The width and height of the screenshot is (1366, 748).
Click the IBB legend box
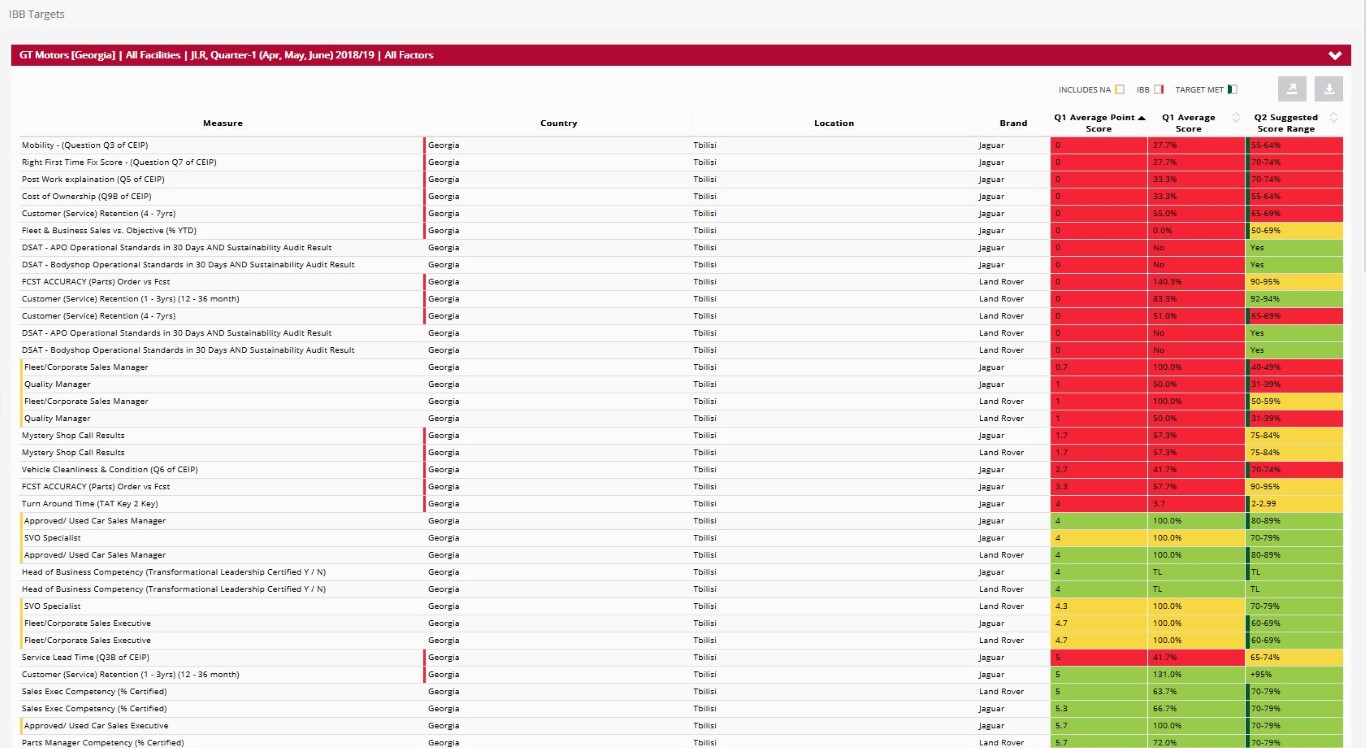point(1159,90)
